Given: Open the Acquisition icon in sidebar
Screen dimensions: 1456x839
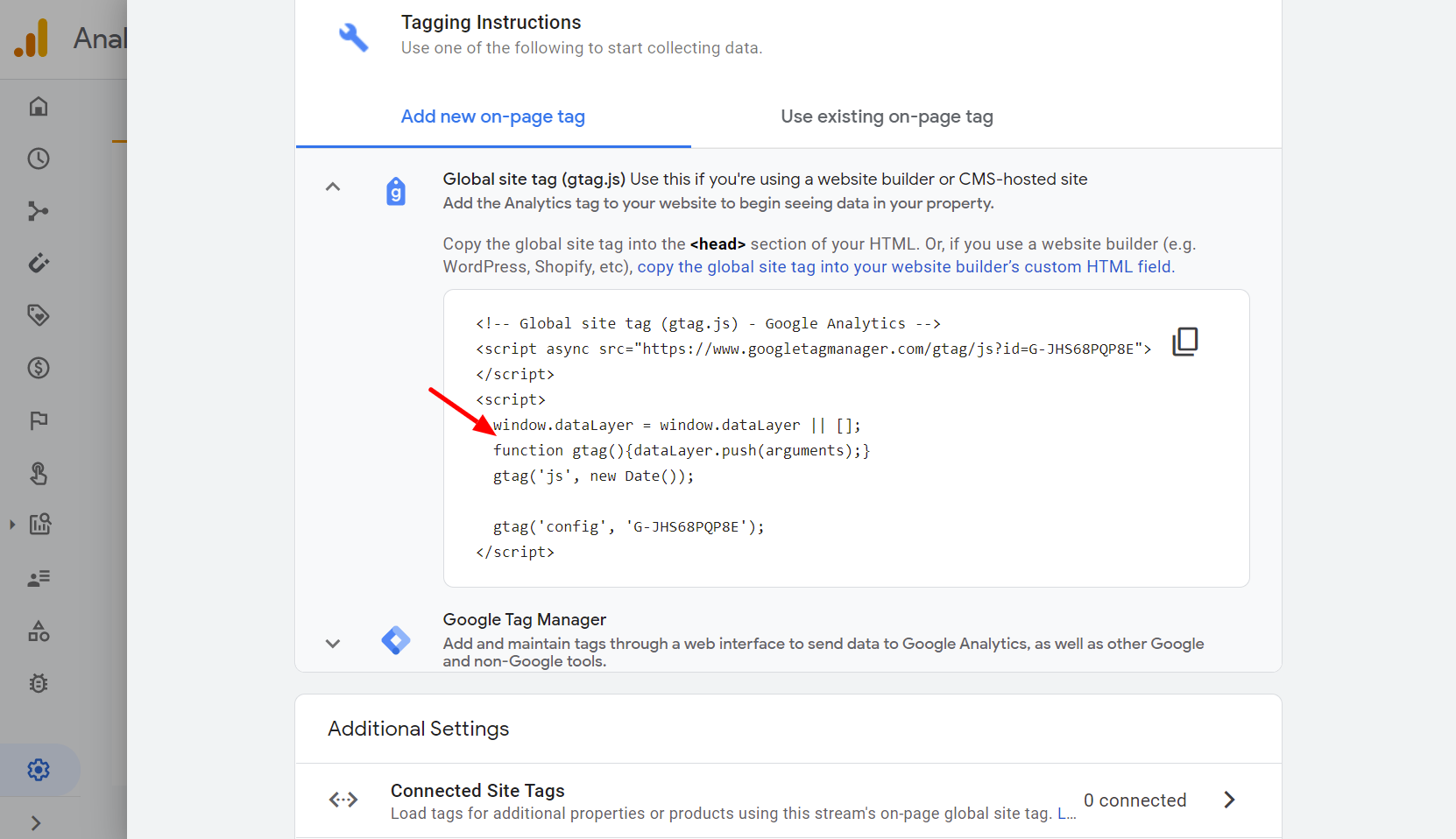Looking at the screenshot, I should 39,211.
